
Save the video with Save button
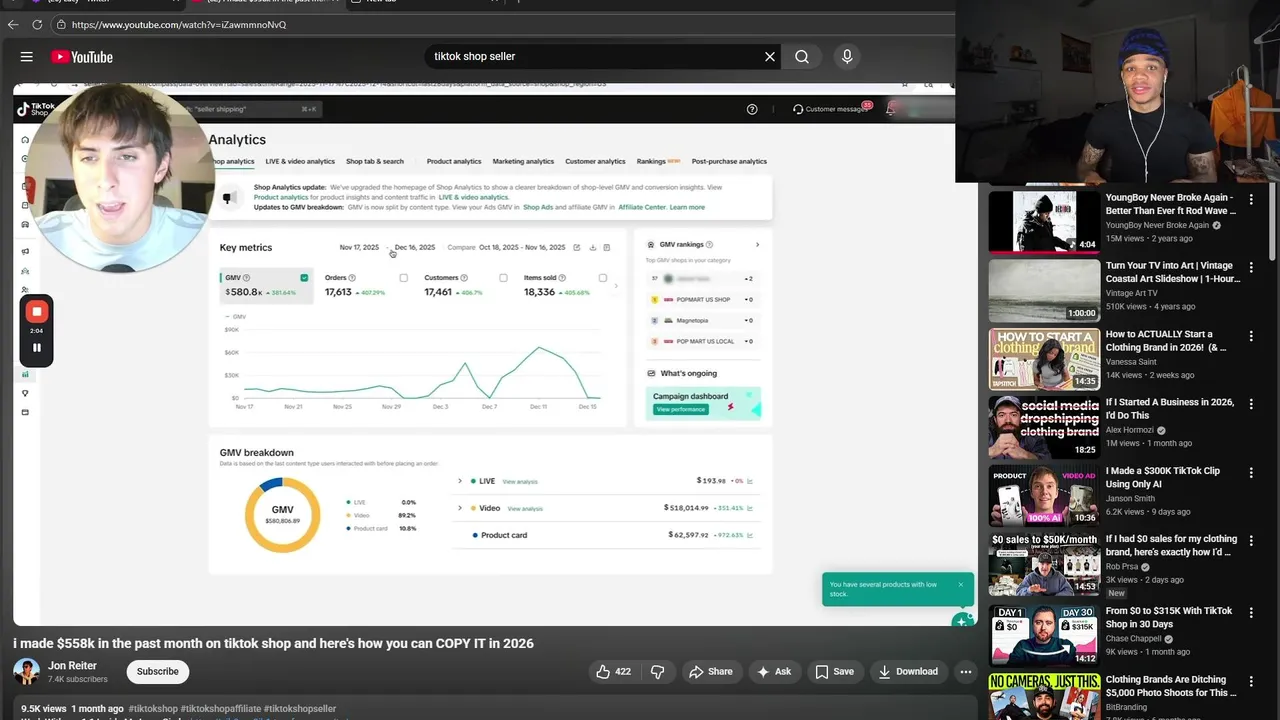click(834, 672)
